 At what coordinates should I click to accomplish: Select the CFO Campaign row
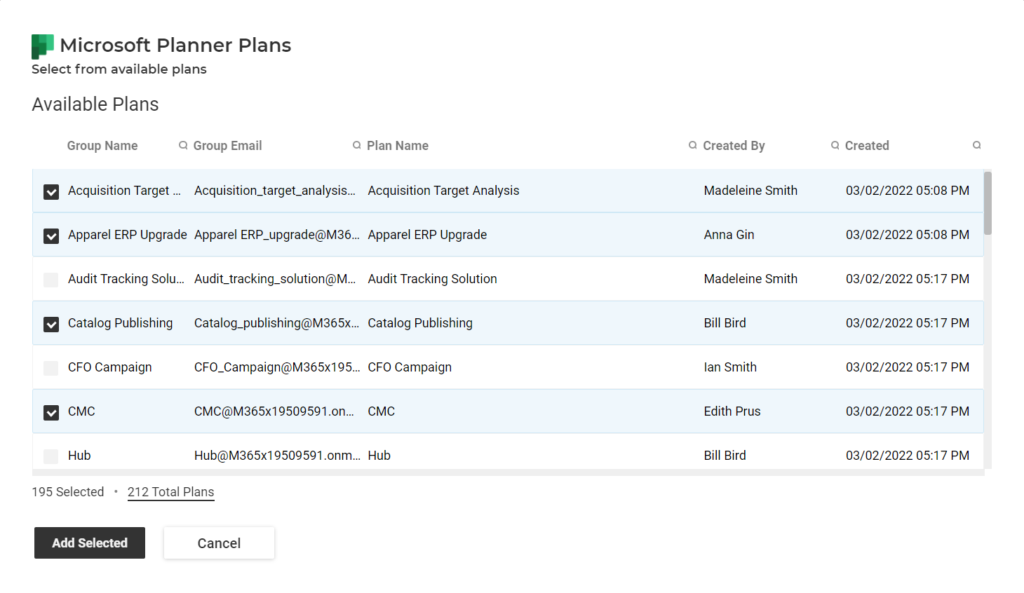point(500,367)
